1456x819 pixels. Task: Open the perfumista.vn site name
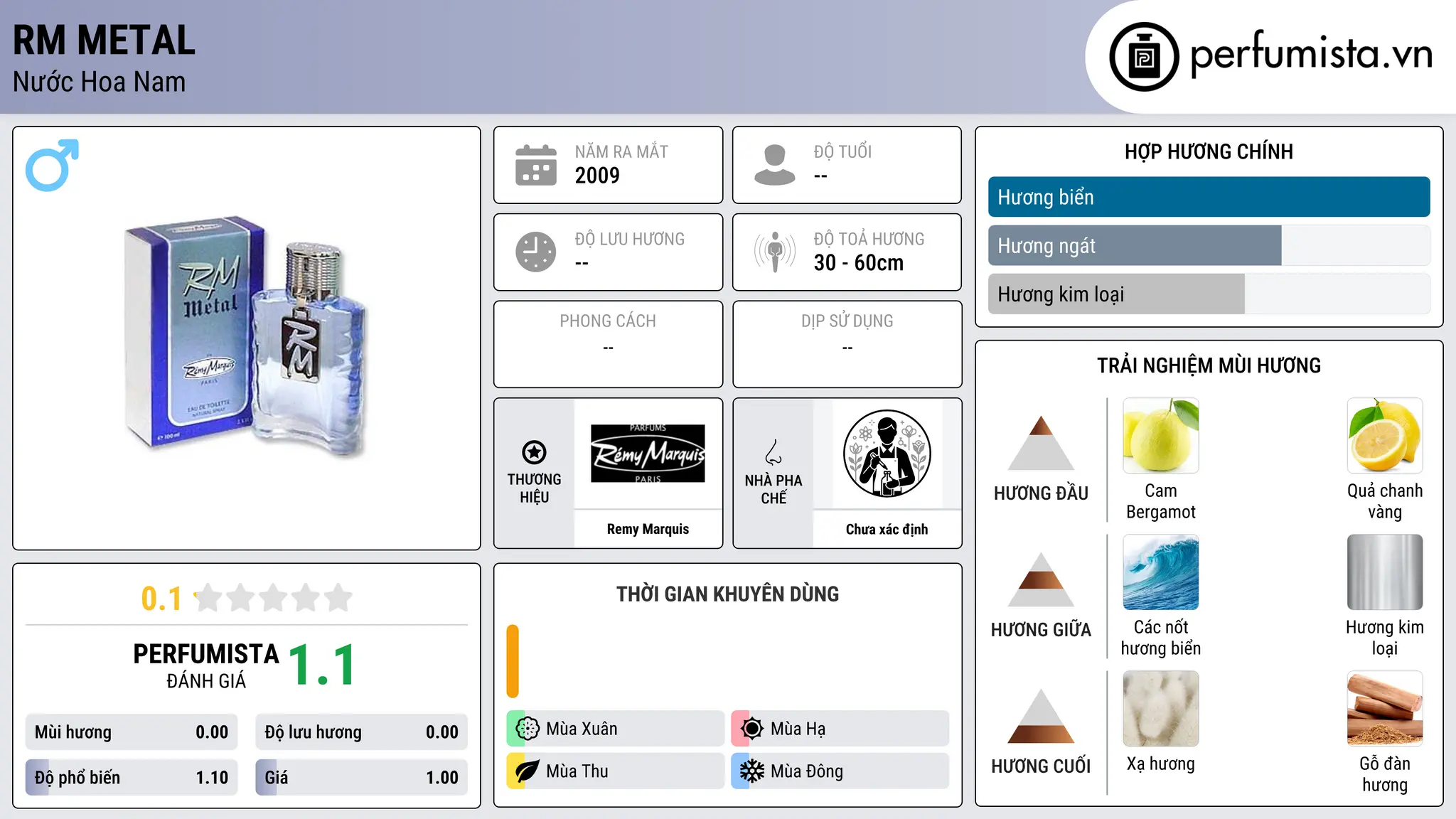1311,54
